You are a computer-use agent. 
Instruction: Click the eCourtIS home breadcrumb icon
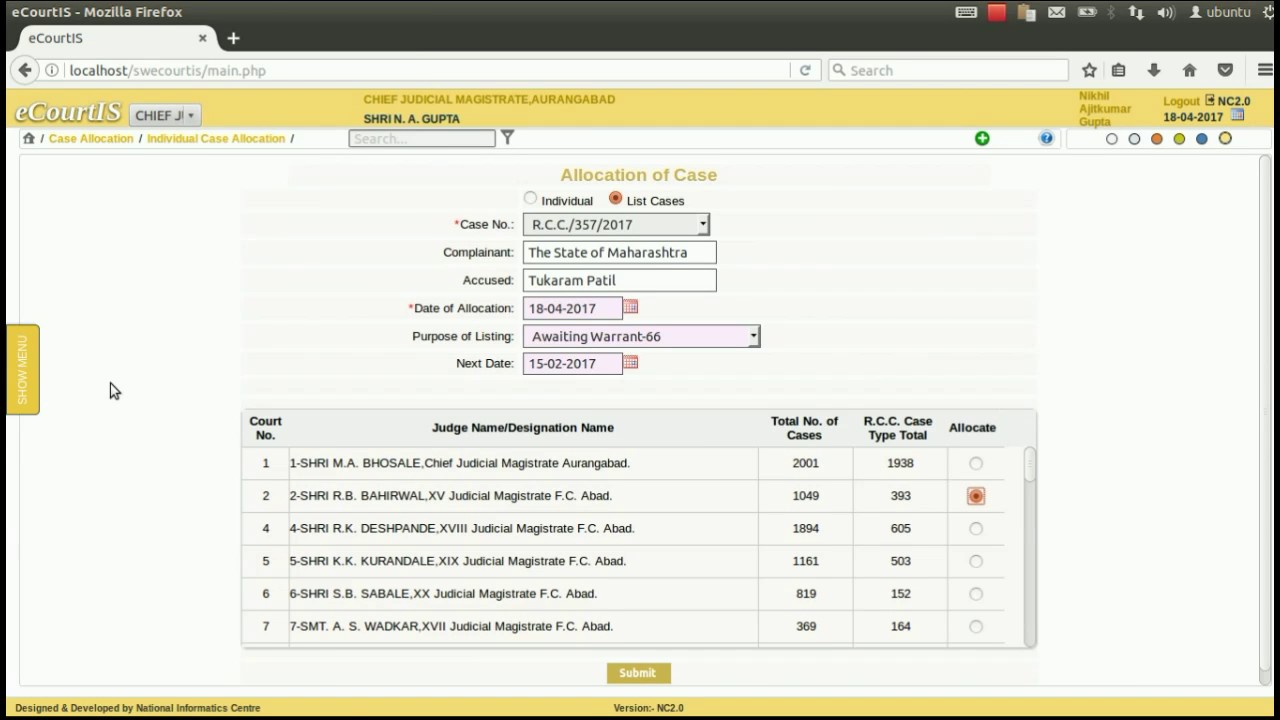29,138
